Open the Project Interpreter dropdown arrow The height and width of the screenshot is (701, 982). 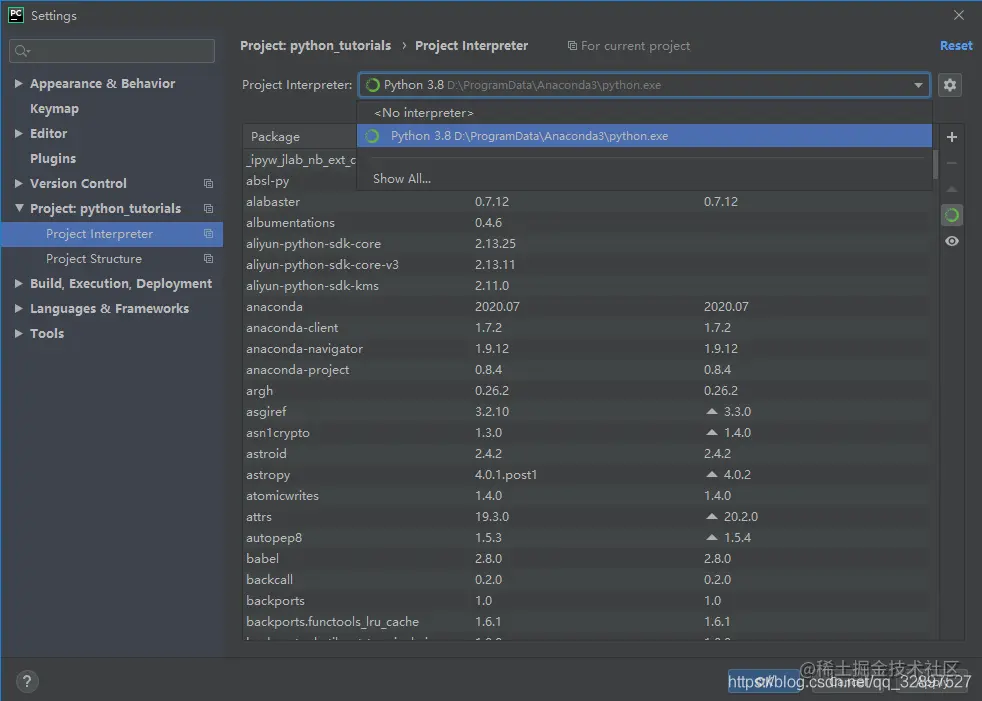(x=917, y=85)
